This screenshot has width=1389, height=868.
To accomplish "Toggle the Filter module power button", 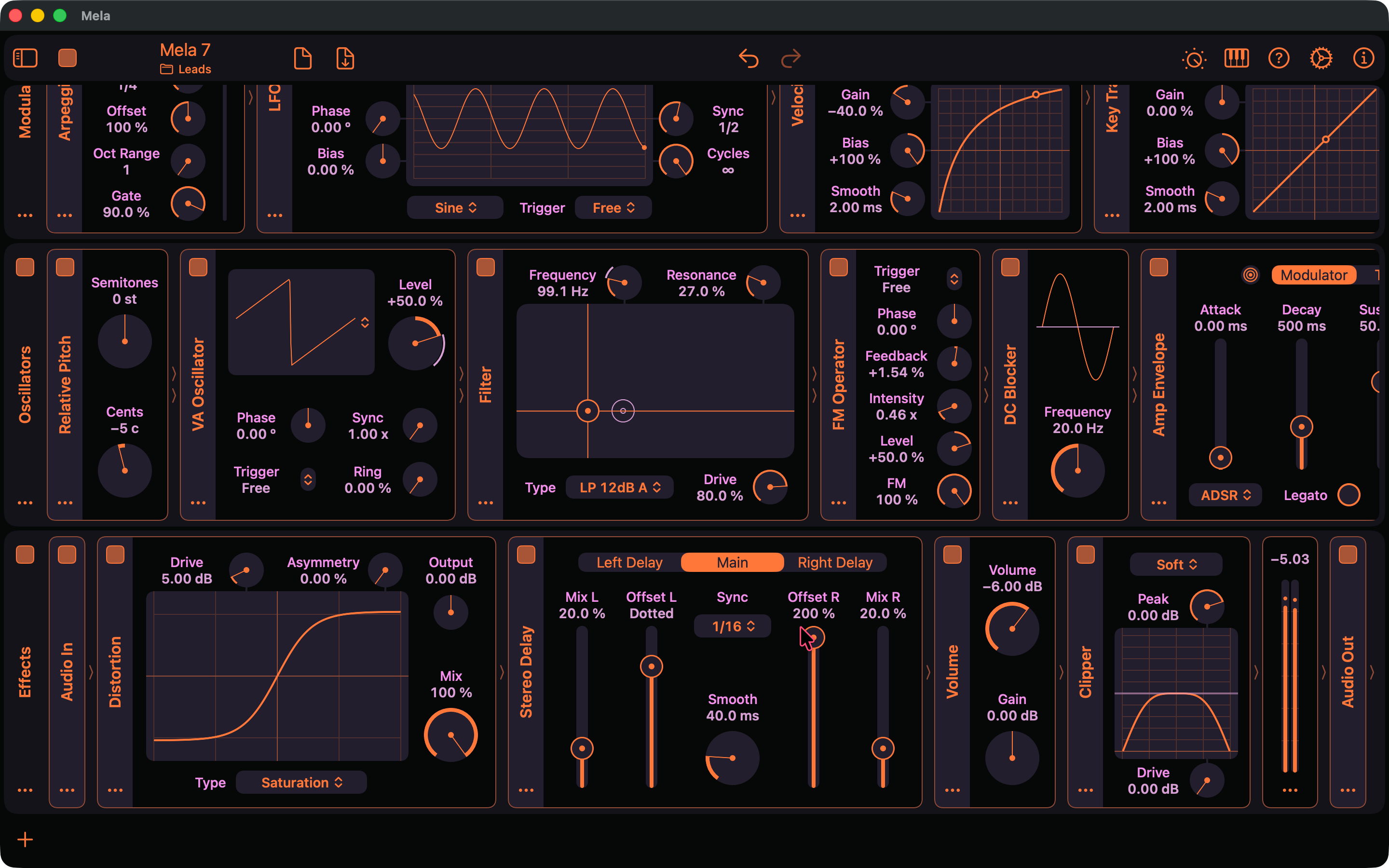I will pos(486,267).
